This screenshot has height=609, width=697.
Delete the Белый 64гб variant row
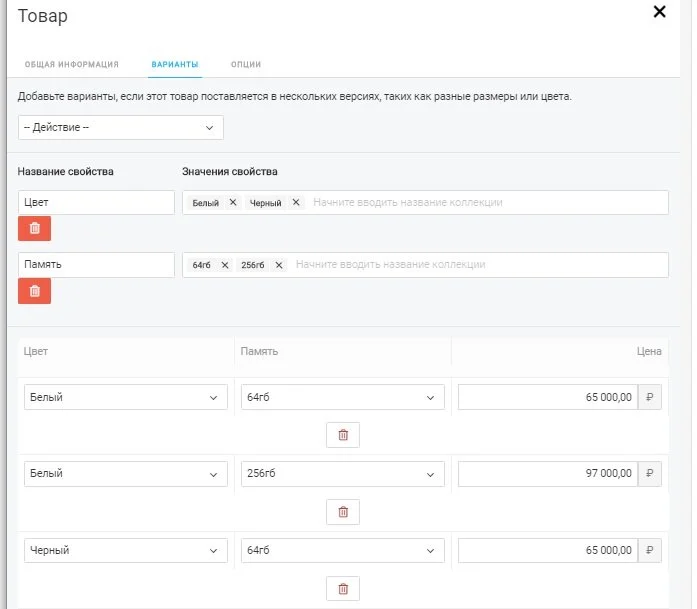point(343,435)
